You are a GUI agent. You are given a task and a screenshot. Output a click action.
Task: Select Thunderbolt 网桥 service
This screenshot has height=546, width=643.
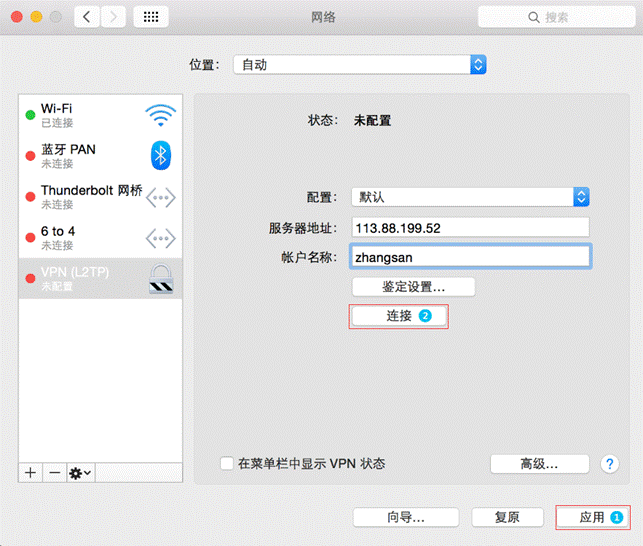(100, 196)
